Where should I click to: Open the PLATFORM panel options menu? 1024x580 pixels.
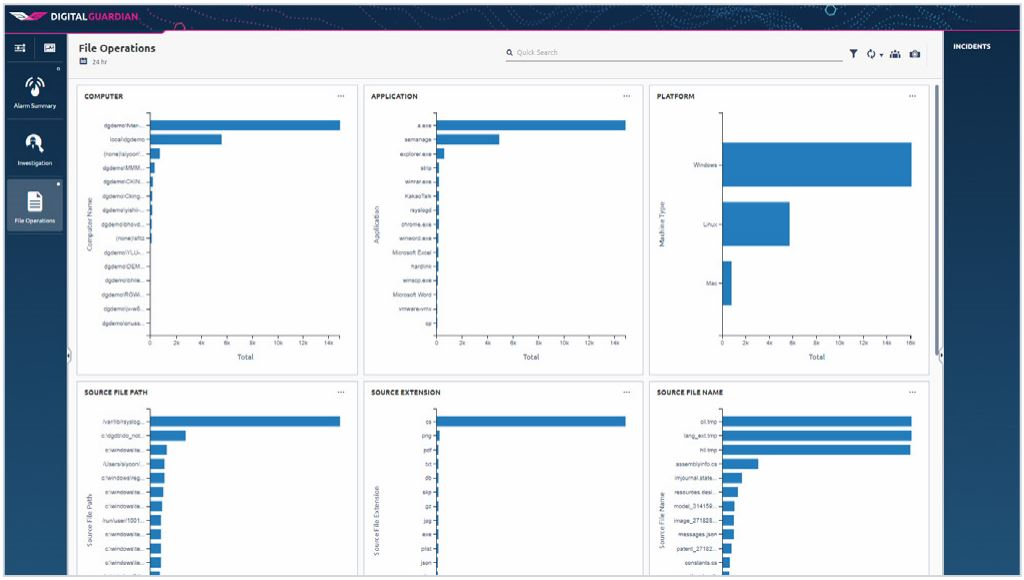(912, 96)
